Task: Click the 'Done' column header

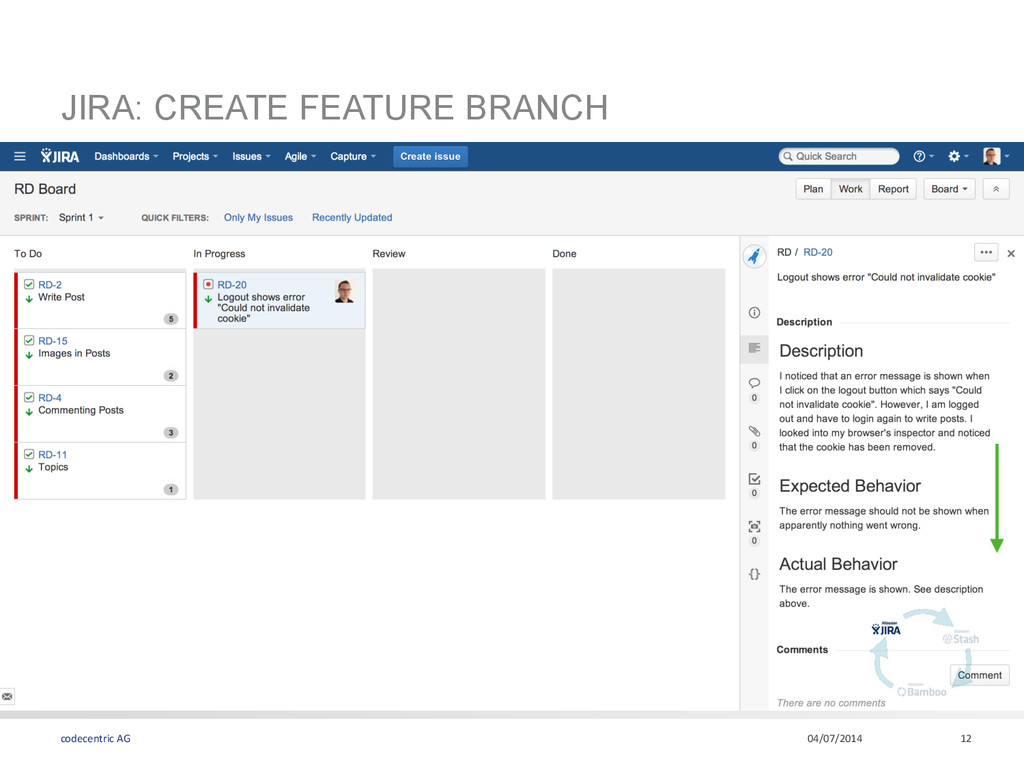Action: tap(564, 253)
